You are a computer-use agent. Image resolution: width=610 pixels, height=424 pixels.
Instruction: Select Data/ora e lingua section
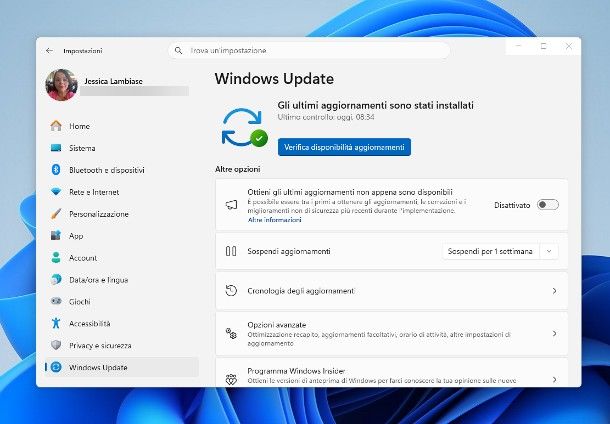(121, 280)
